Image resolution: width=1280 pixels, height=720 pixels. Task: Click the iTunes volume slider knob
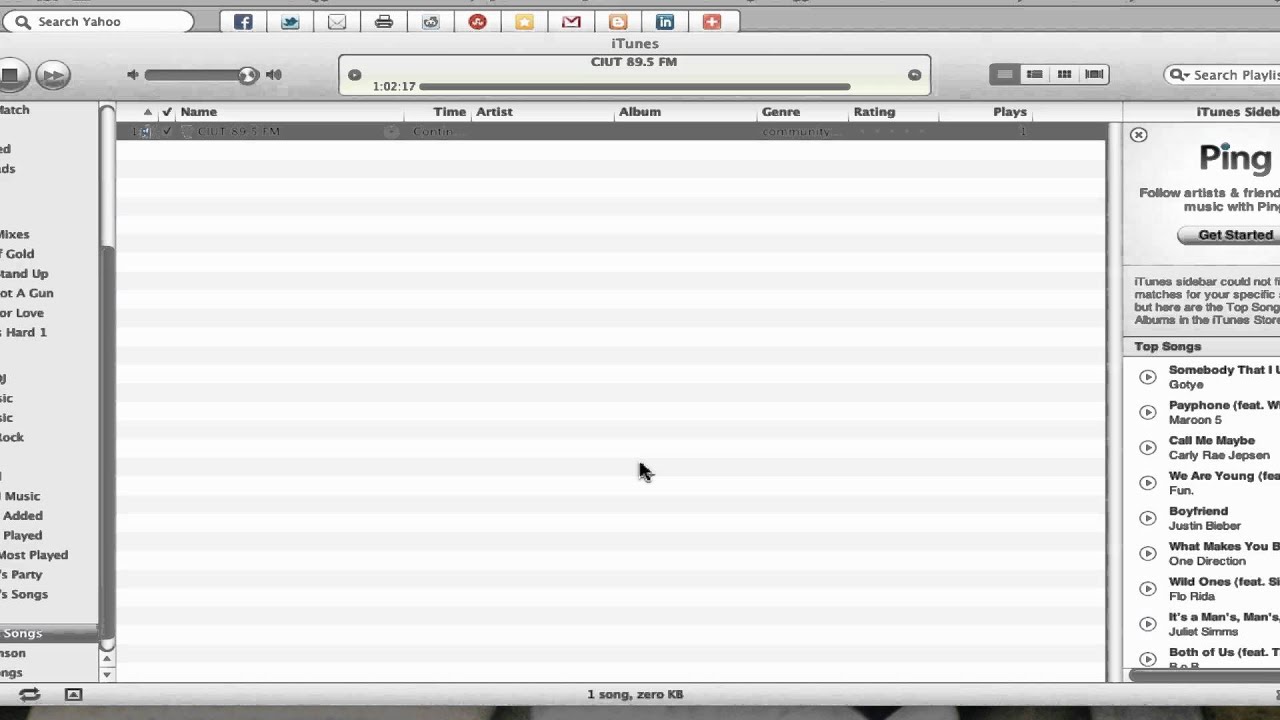point(247,74)
